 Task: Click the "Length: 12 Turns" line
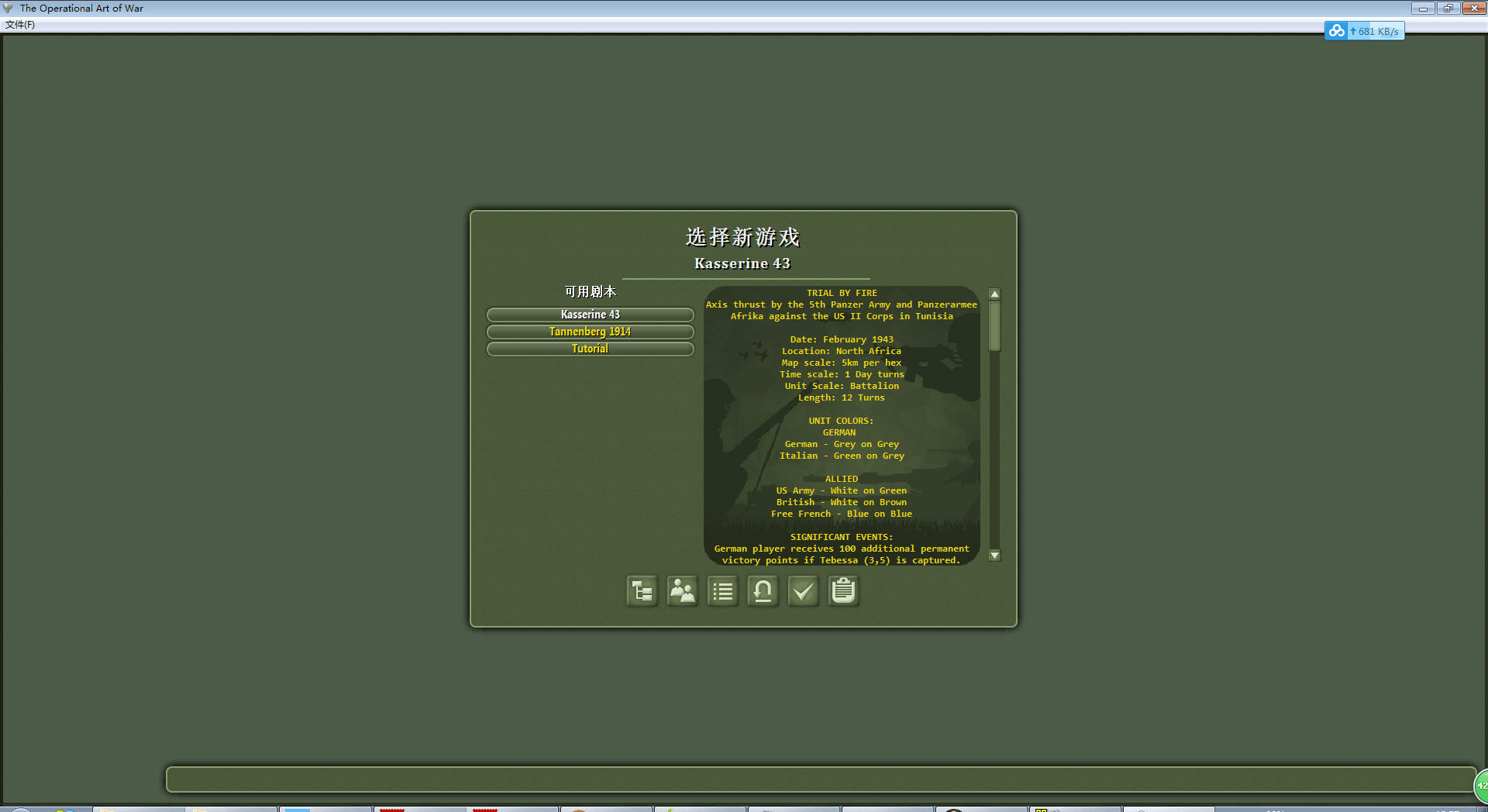pyautogui.click(x=842, y=397)
